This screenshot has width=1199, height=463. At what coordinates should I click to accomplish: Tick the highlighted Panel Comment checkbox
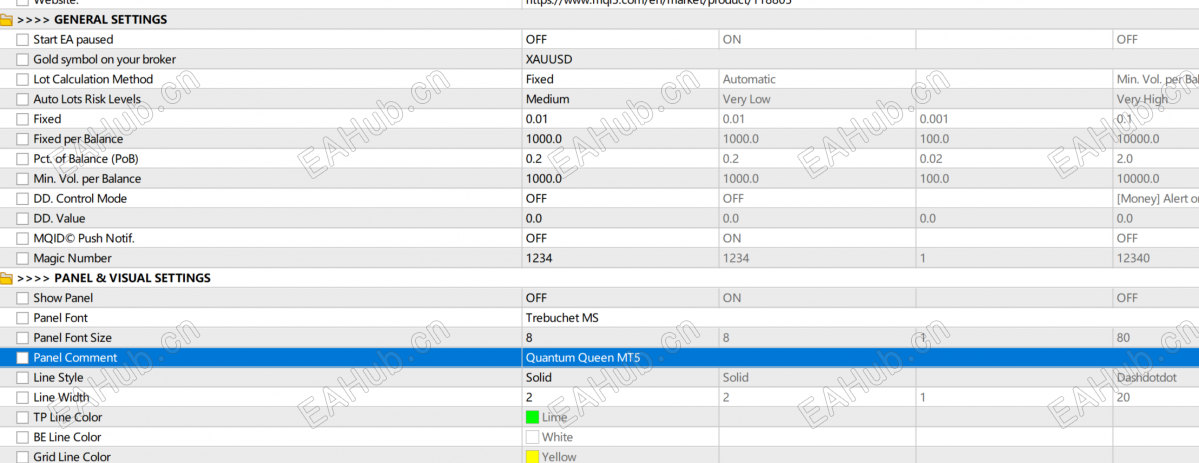tap(22, 358)
